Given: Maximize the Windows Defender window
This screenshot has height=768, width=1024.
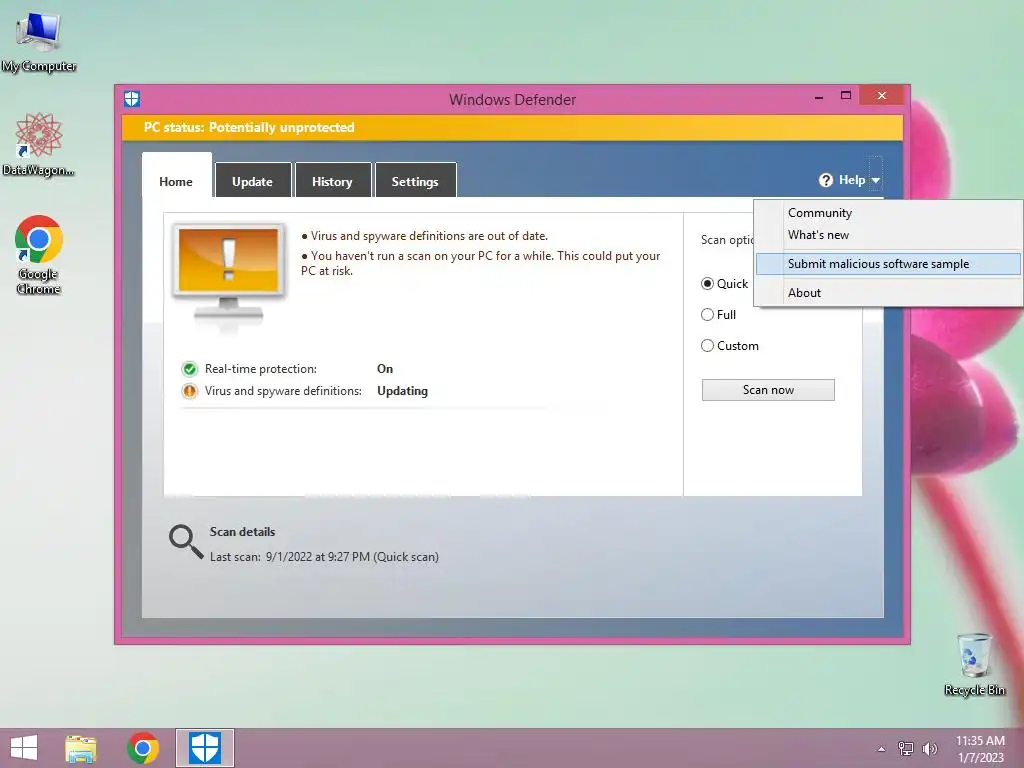Looking at the screenshot, I should click(x=846, y=96).
